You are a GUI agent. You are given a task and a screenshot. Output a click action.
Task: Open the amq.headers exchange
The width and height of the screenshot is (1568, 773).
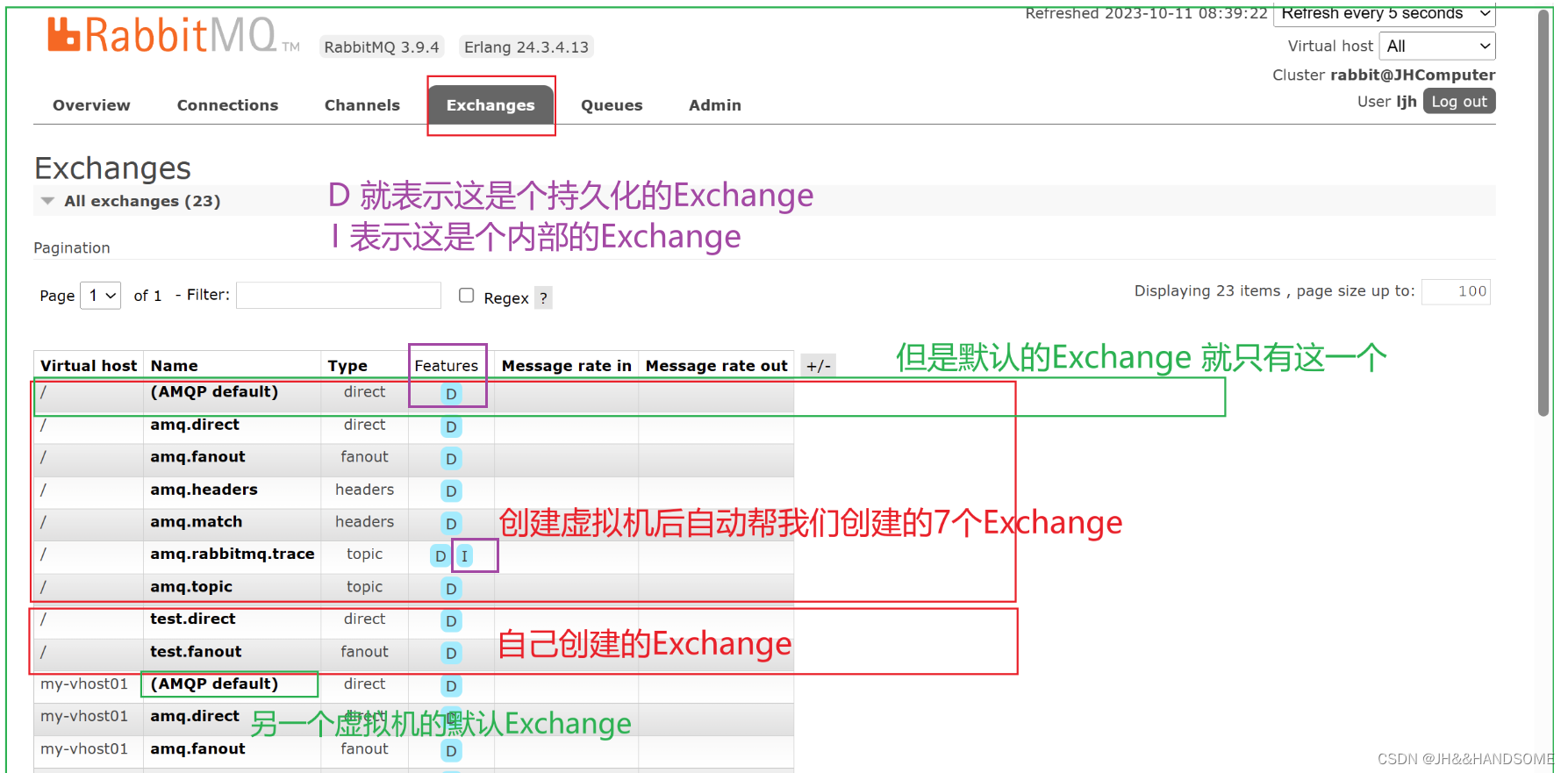tap(204, 490)
